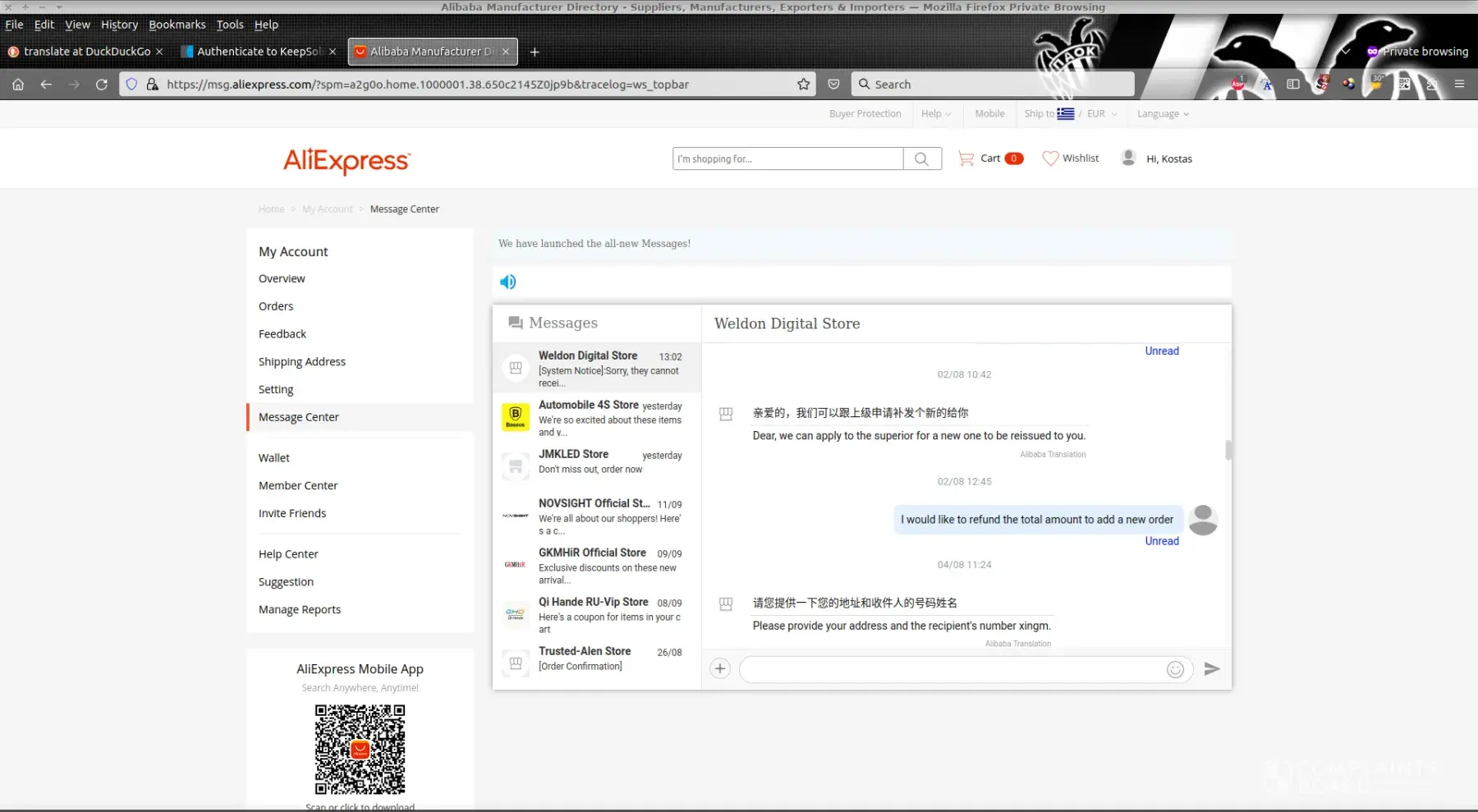The width and height of the screenshot is (1478, 812).
Task: Switch to the translate at DuckDuckGo tab
Action: [86, 52]
